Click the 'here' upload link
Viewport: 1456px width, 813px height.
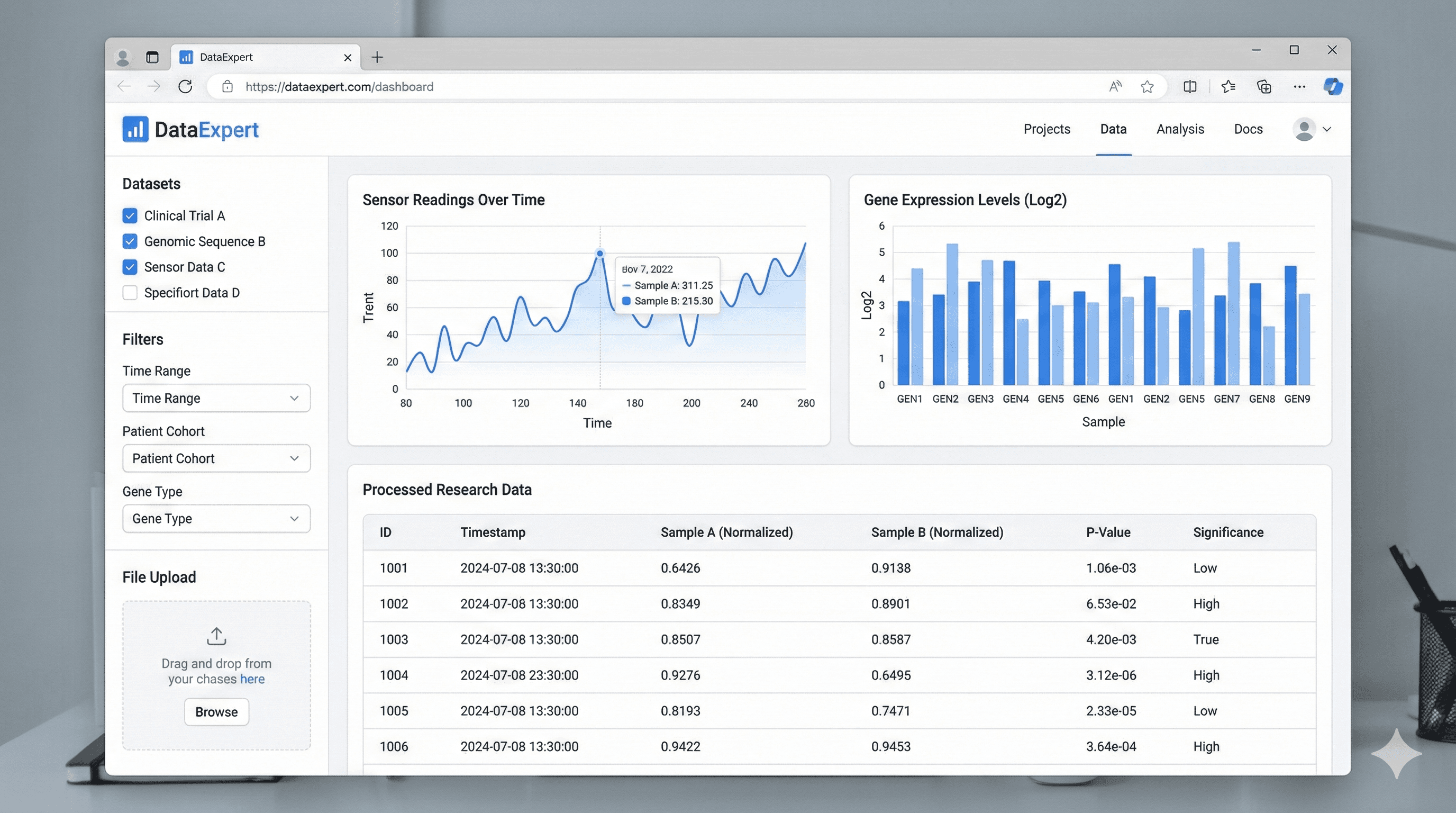click(x=252, y=679)
